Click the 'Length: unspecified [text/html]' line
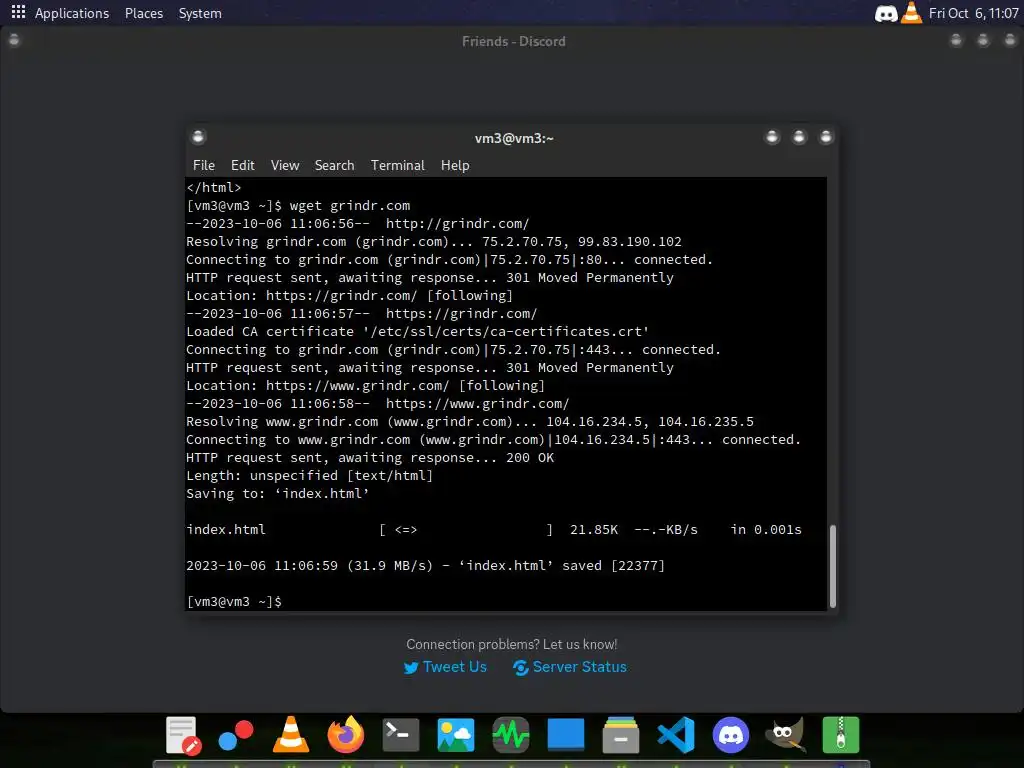1024x768 pixels. (x=310, y=475)
